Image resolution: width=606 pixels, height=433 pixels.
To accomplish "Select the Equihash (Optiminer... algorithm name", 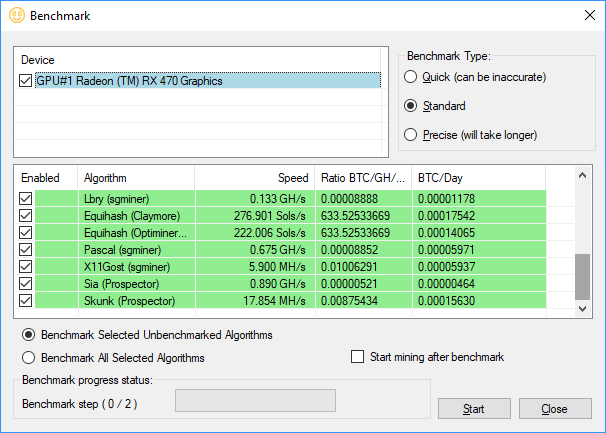I will point(135,233).
